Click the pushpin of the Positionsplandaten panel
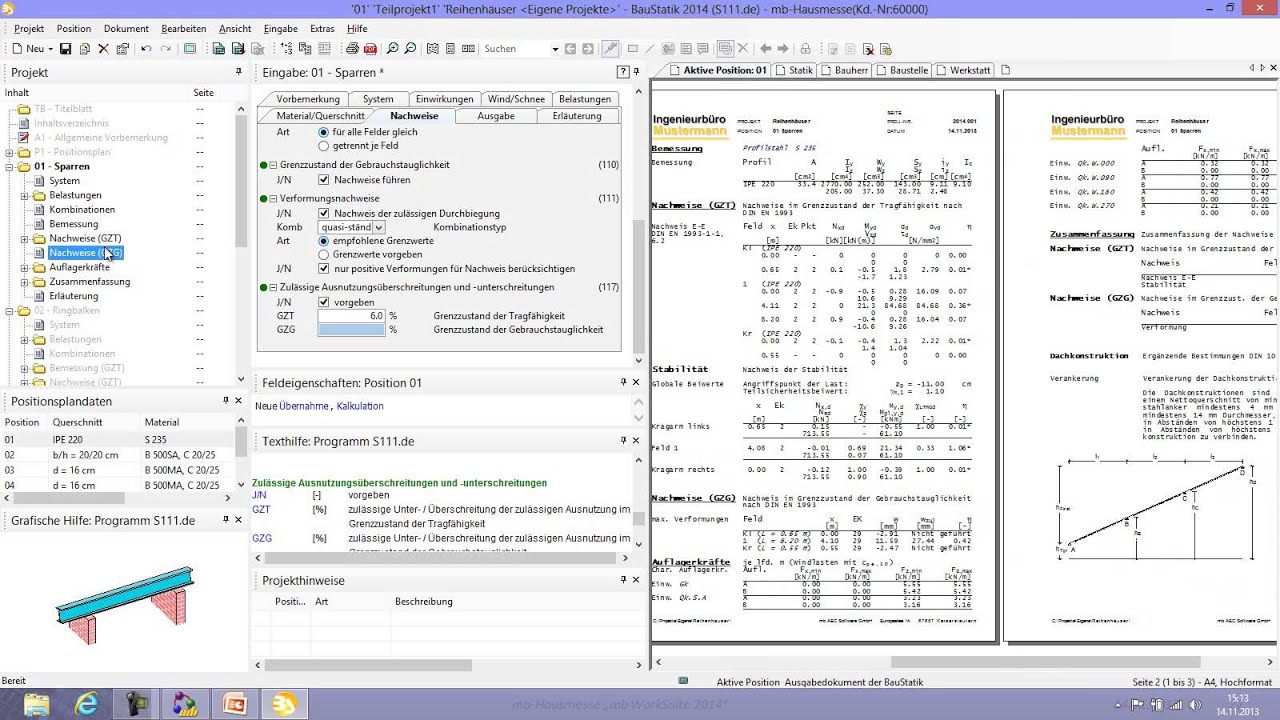Viewport: 1280px width, 720px height. click(x=227, y=401)
